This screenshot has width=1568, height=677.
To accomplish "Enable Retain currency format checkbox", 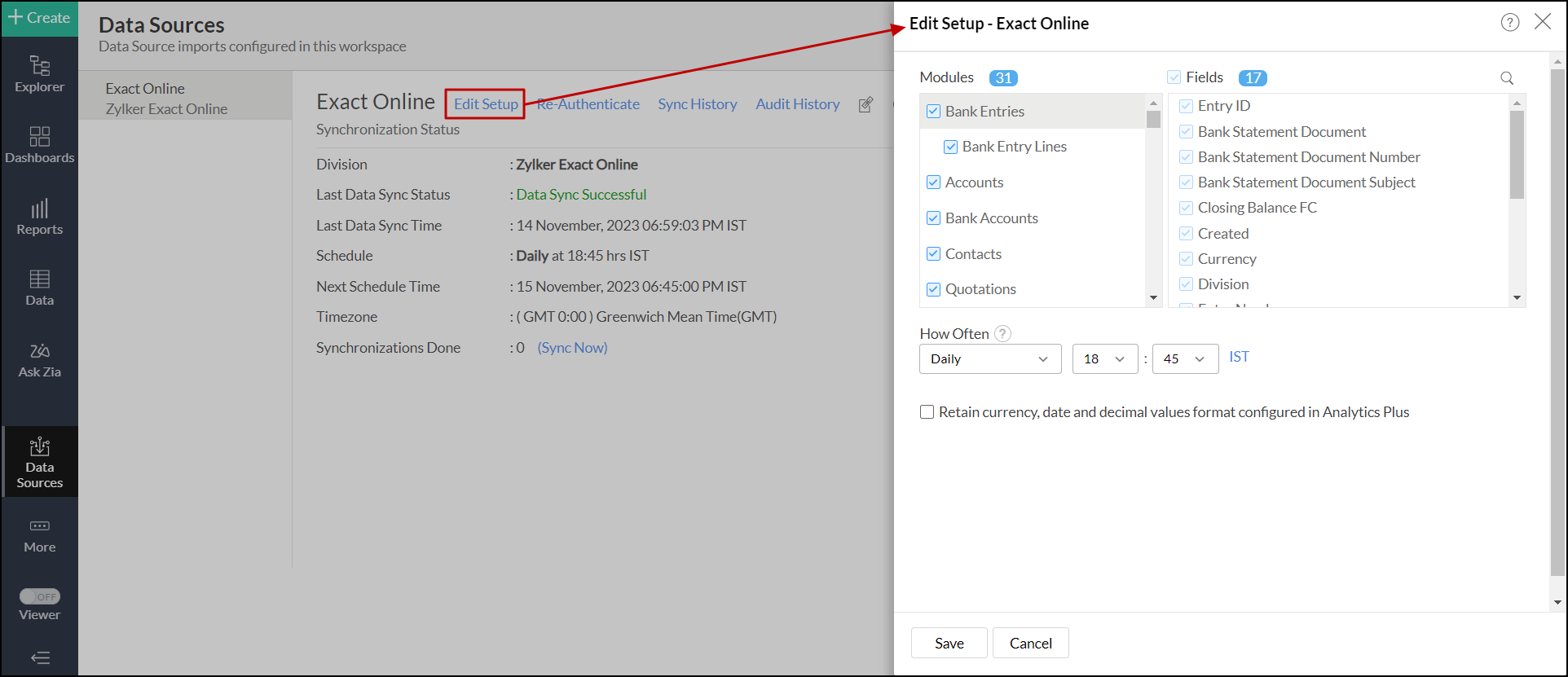I will (927, 412).
